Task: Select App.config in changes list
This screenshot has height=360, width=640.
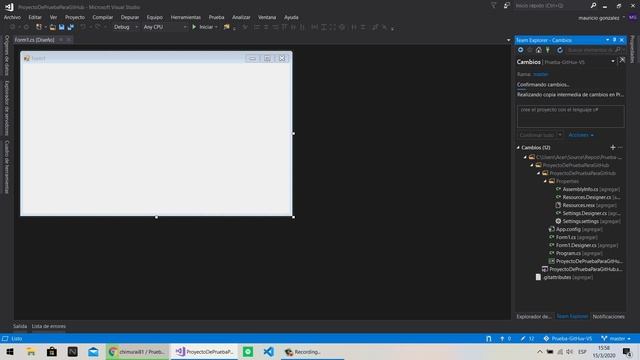Action: (576, 229)
